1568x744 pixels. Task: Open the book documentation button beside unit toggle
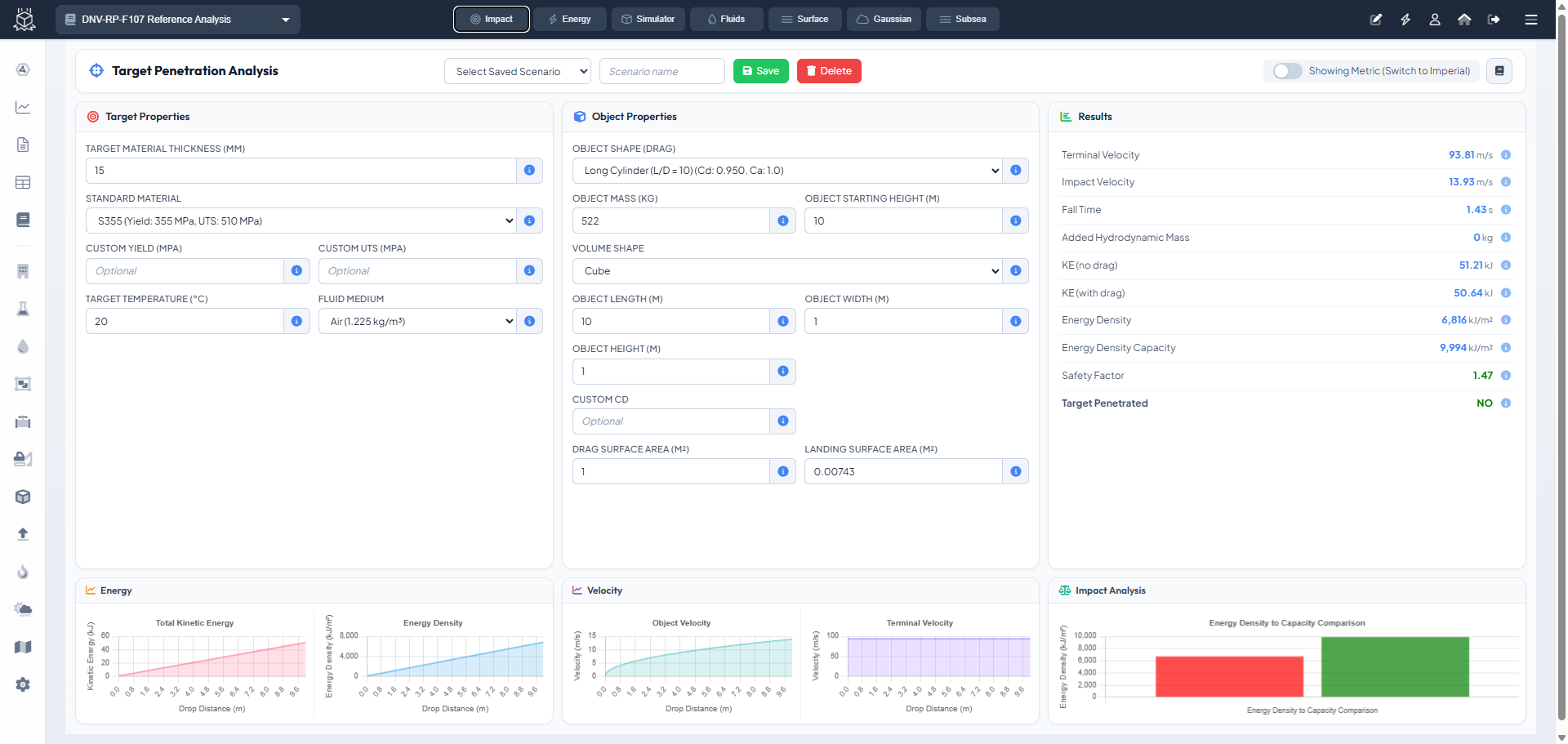(1499, 71)
